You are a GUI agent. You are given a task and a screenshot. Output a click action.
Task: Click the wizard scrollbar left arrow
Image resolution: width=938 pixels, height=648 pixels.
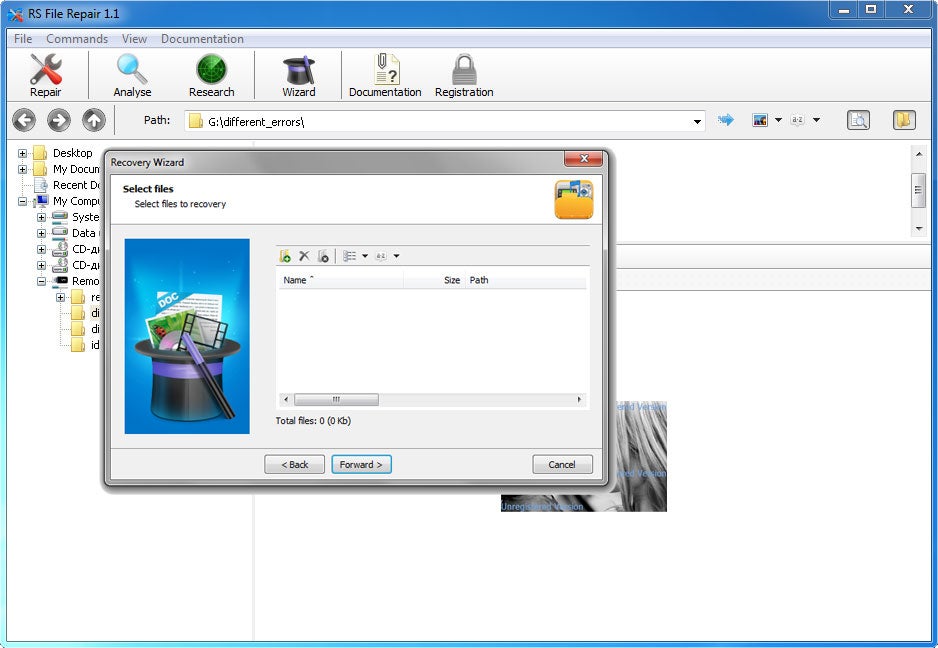(x=286, y=399)
